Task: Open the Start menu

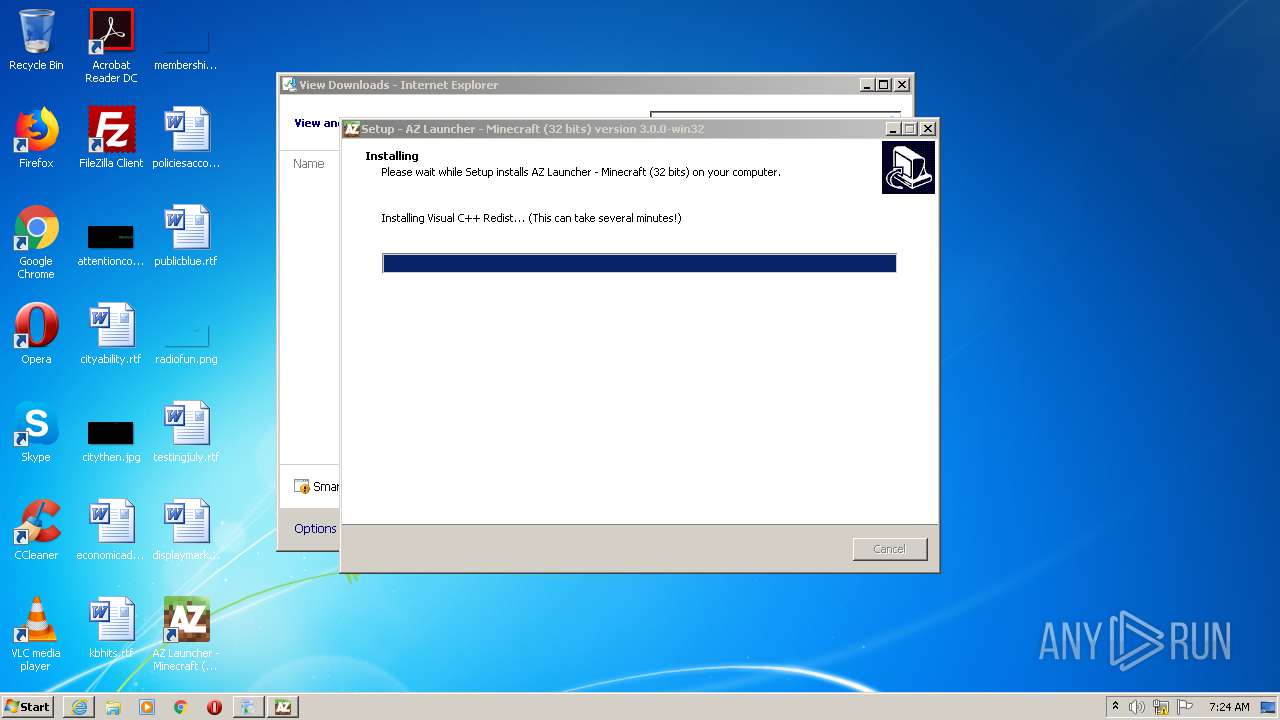Action: 28,707
